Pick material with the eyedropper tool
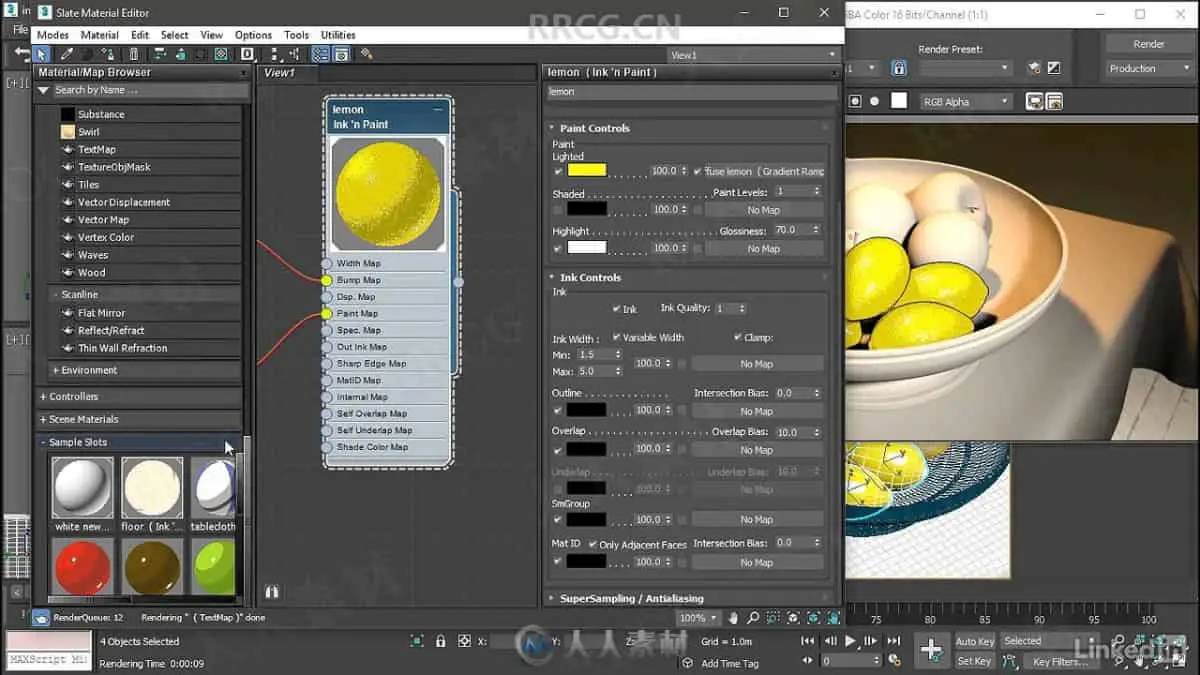Viewport: 1200px width, 675px height. coord(67,54)
